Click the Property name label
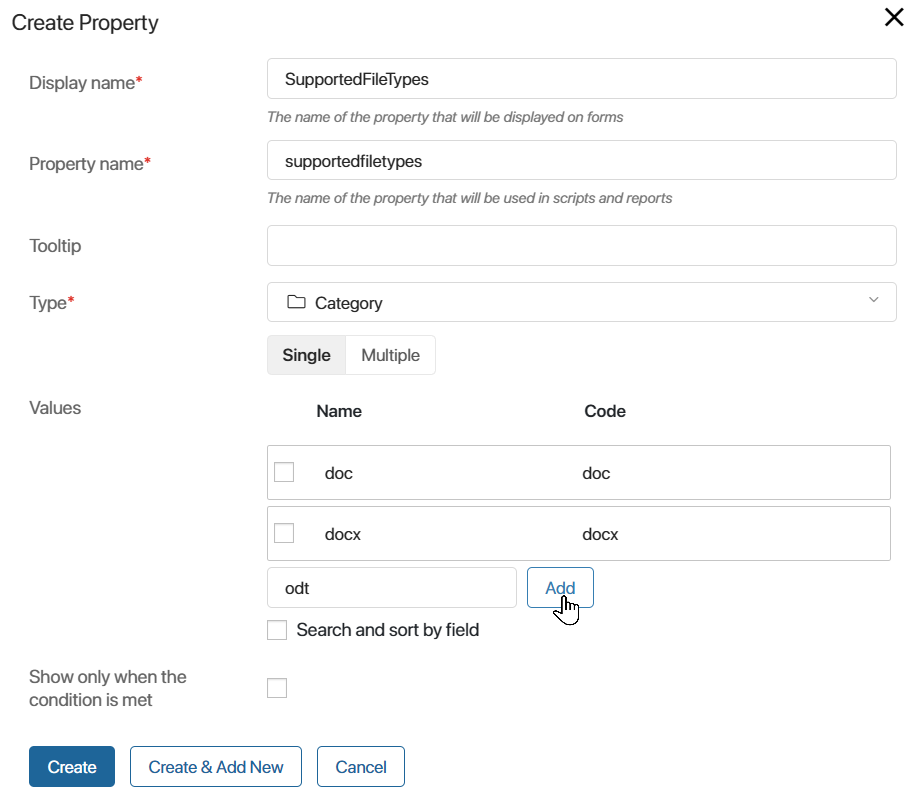 [x=90, y=163]
